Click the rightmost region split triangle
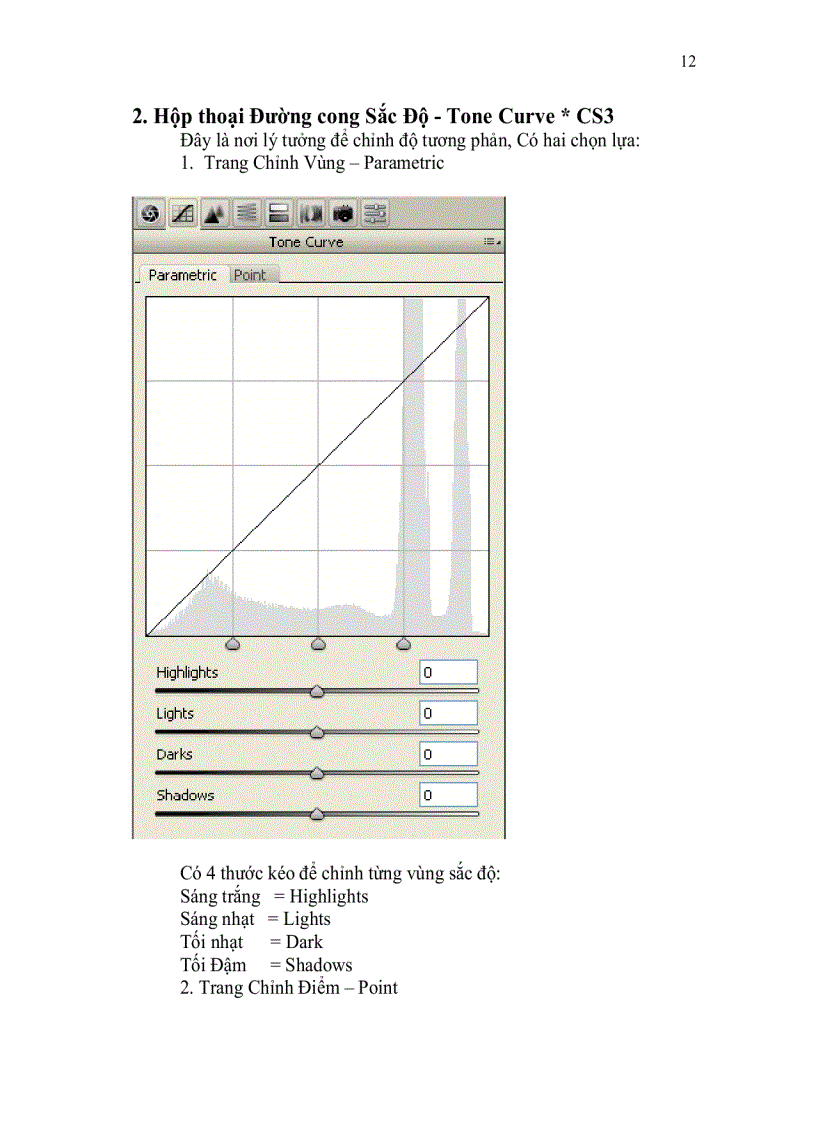 pyautogui.click(x=403, y=644)
